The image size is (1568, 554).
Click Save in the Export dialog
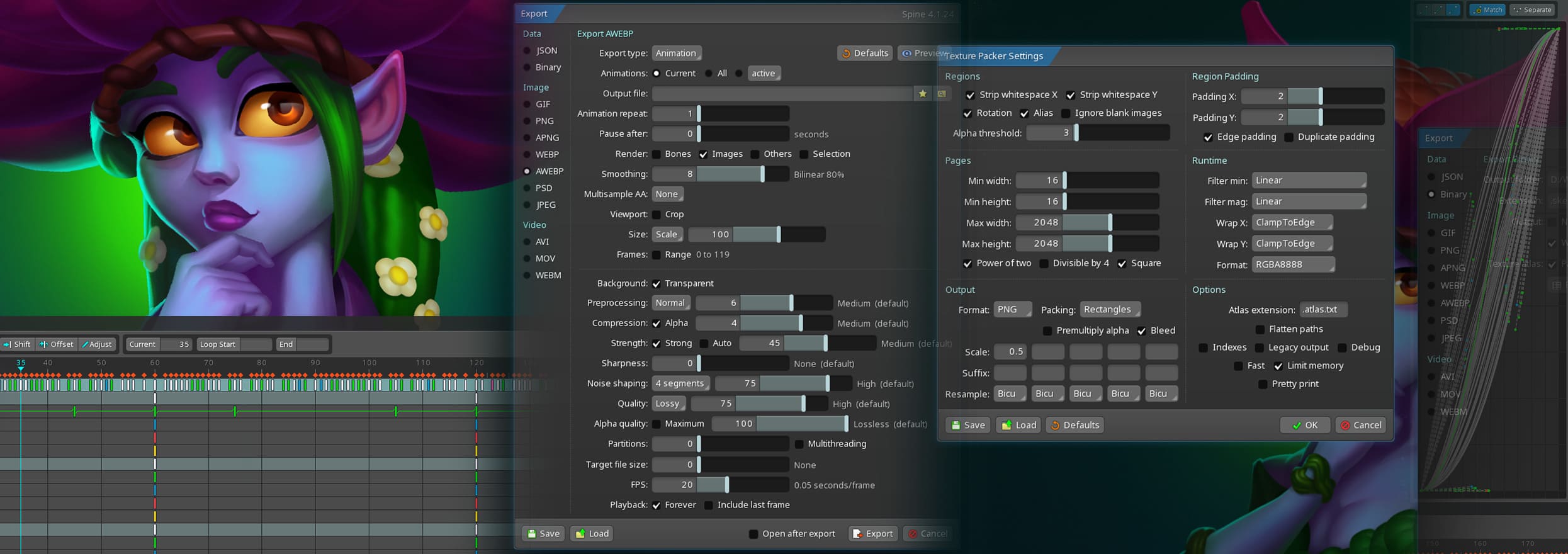tap(543, 533)
